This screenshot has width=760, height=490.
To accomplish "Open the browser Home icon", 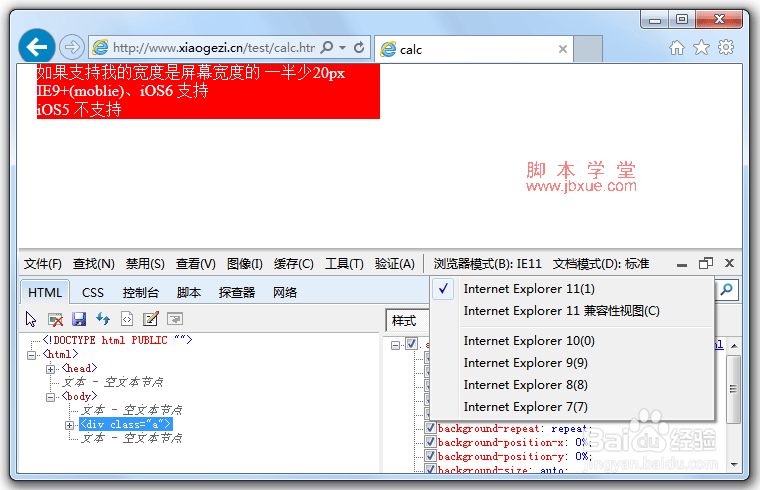I will (677, 47).
